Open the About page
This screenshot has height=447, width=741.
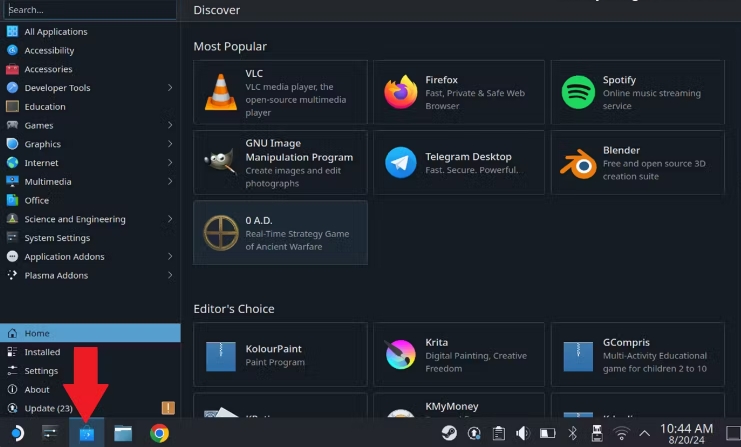point(90,389)
